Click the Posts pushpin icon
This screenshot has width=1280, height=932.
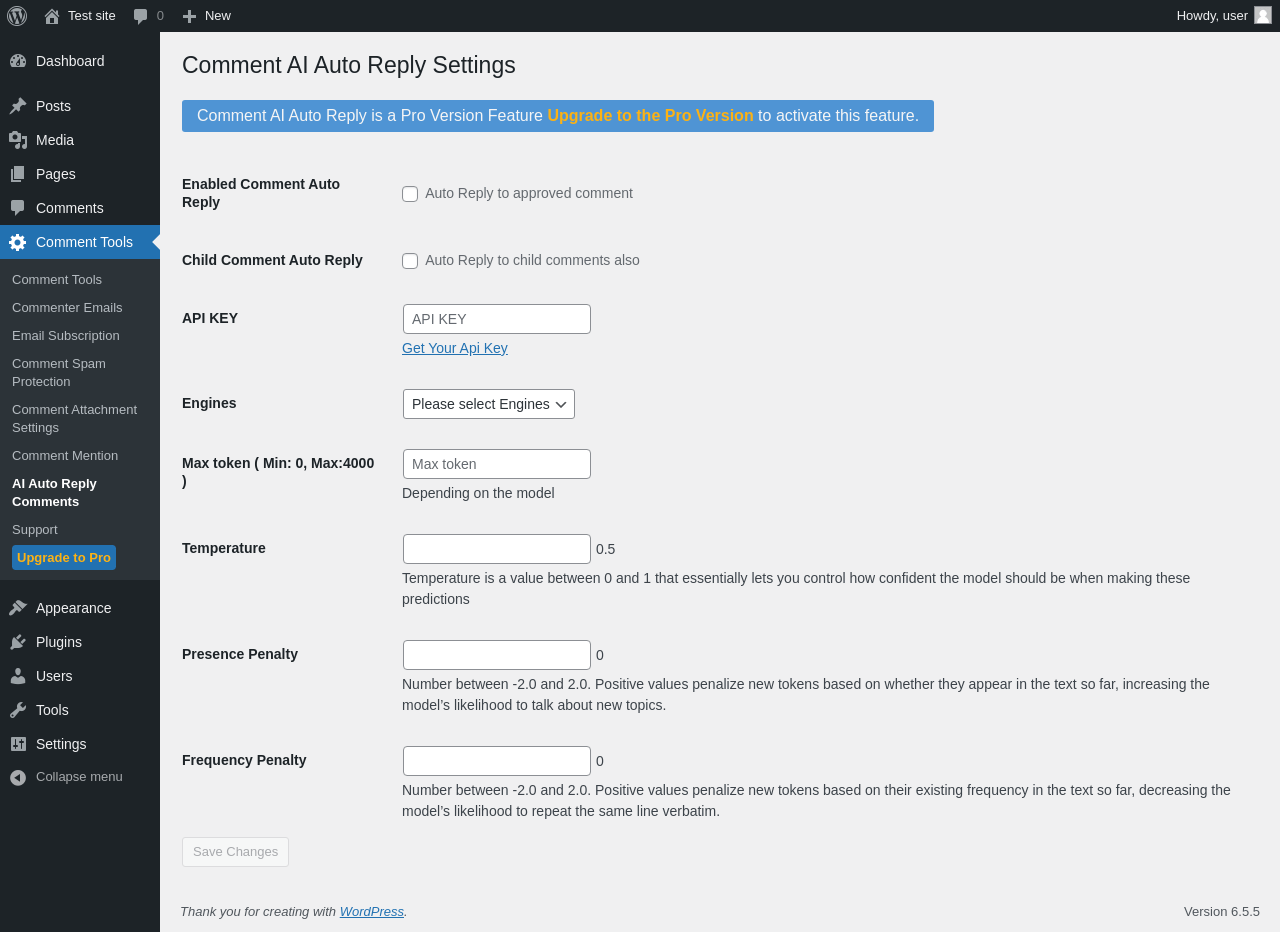[x=18, y=106]
